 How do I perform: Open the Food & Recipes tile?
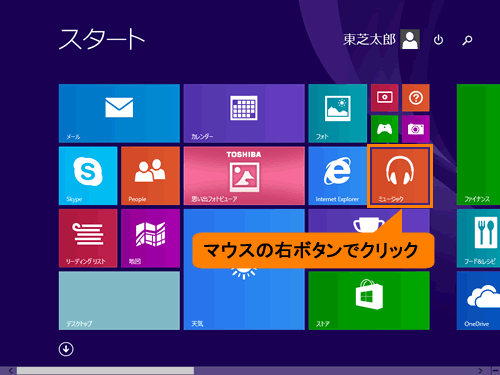tap(478, 238)
